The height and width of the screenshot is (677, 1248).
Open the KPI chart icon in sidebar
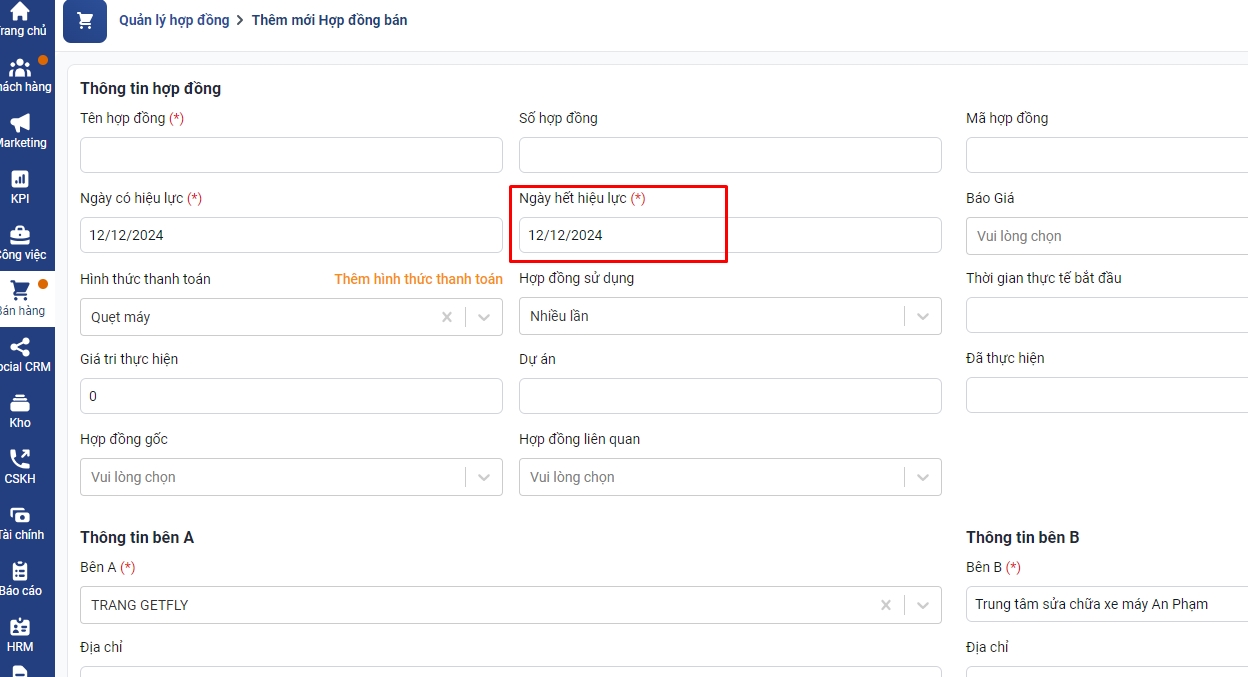[20, 180]
